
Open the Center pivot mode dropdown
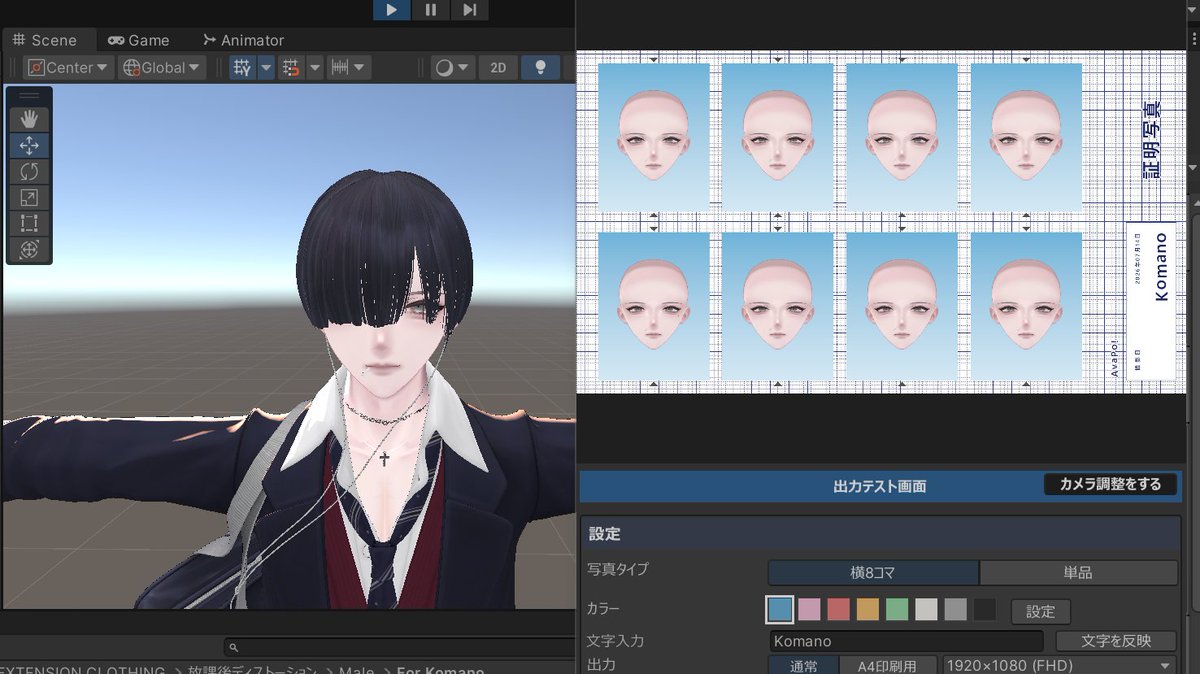coord(68,67)
